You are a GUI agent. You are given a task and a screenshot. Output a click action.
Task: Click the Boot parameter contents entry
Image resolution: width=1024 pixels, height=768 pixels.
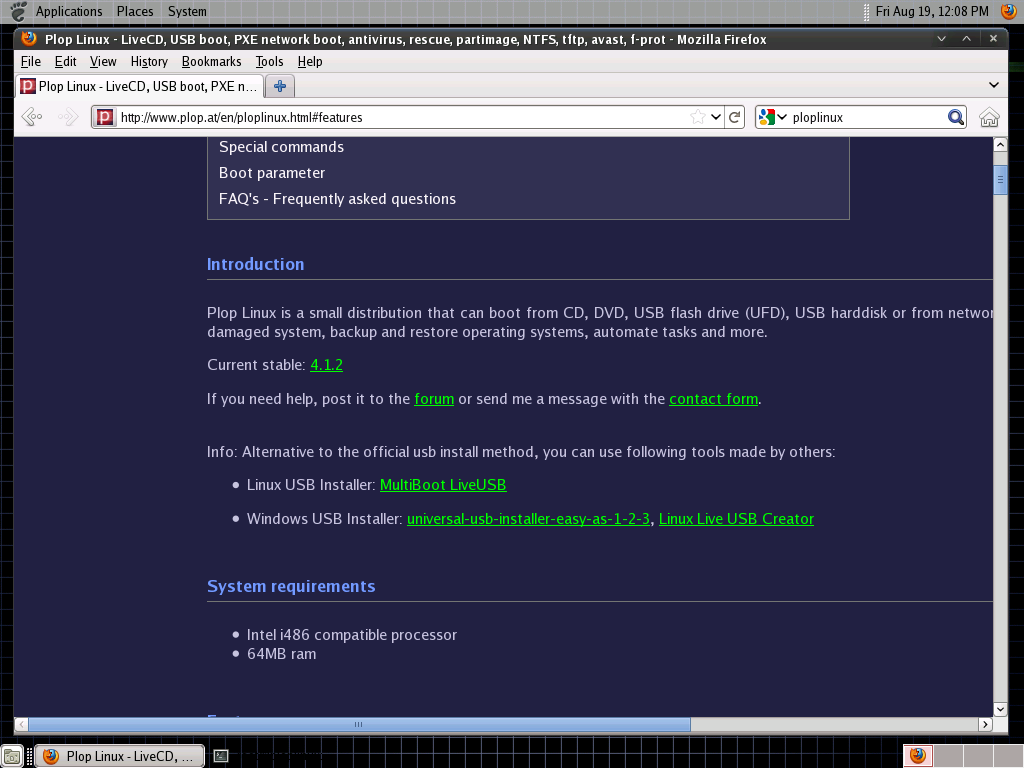272,173
